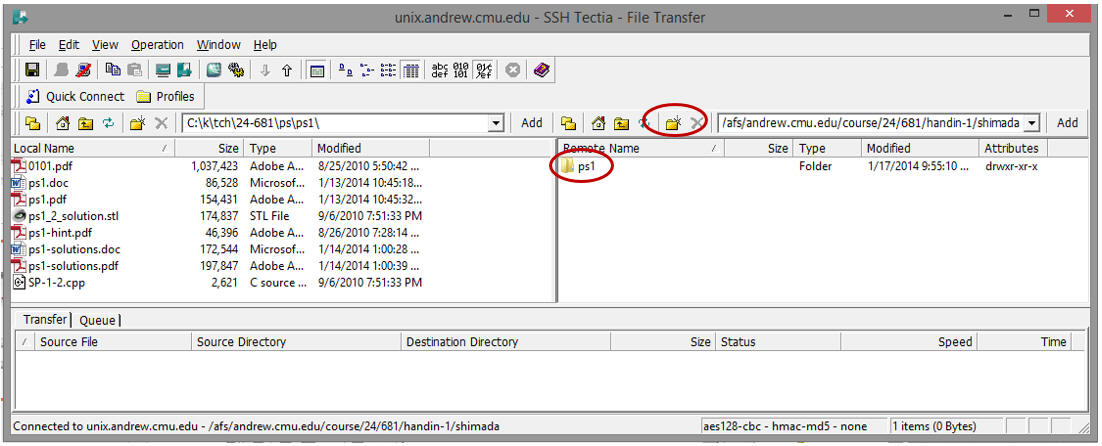
Task: Select the remote ps1 folder
Action: [578, 166]
